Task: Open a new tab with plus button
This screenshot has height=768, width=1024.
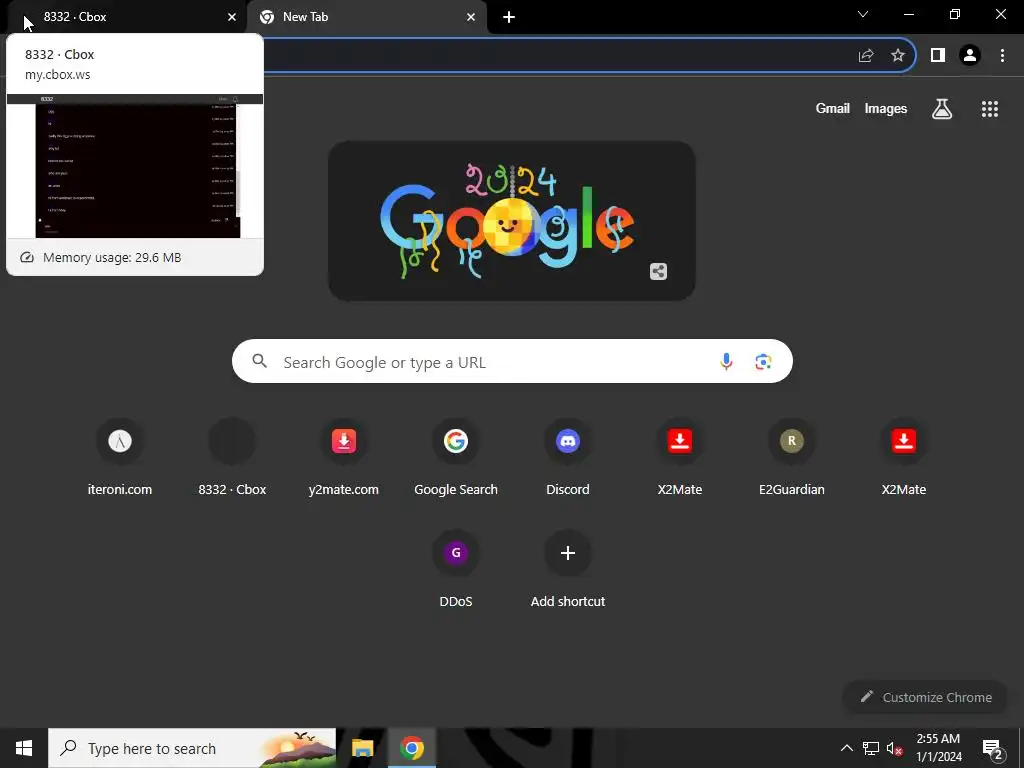Action: [x=509, y=17]
